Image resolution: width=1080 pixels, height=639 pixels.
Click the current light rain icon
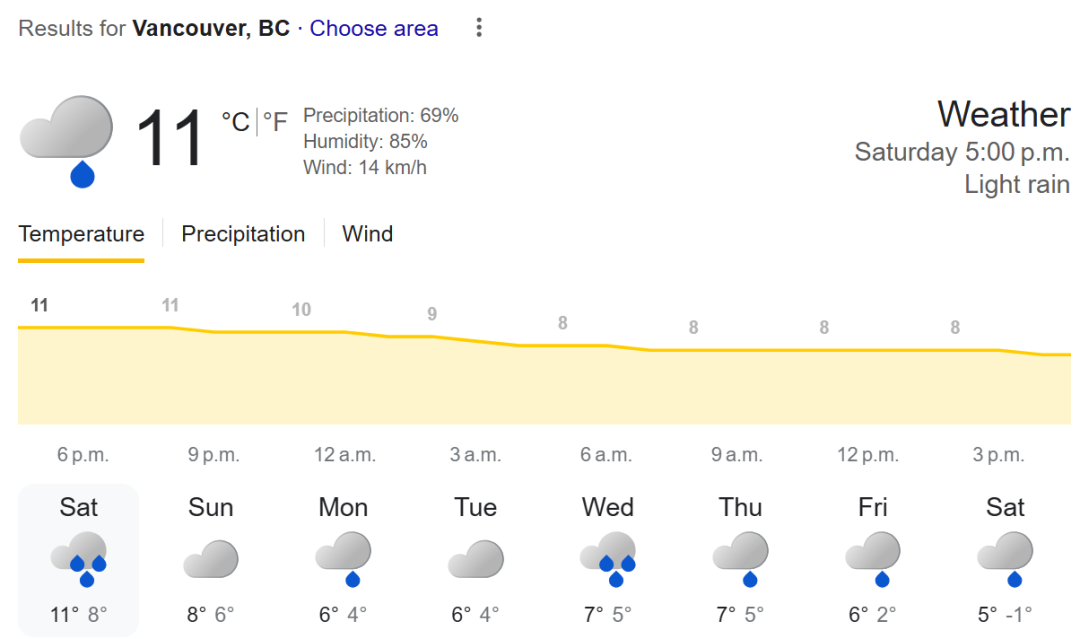[x=66, y=141]
